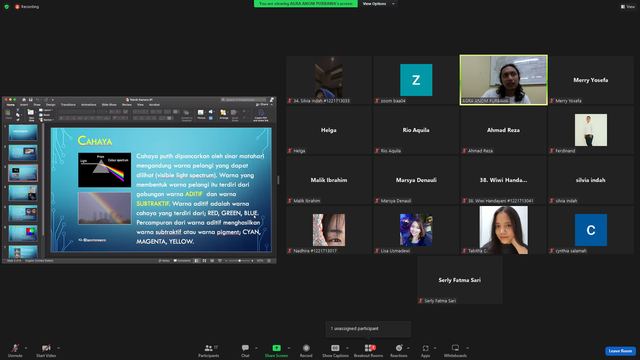This screenshot has width=640, height=360.
Task: Click the Show Captions icon
Action: tap(335, 348)
